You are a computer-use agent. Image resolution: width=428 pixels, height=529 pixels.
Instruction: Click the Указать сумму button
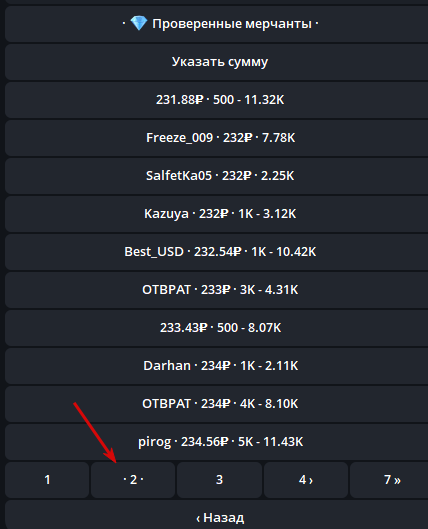tap(217, 62)
